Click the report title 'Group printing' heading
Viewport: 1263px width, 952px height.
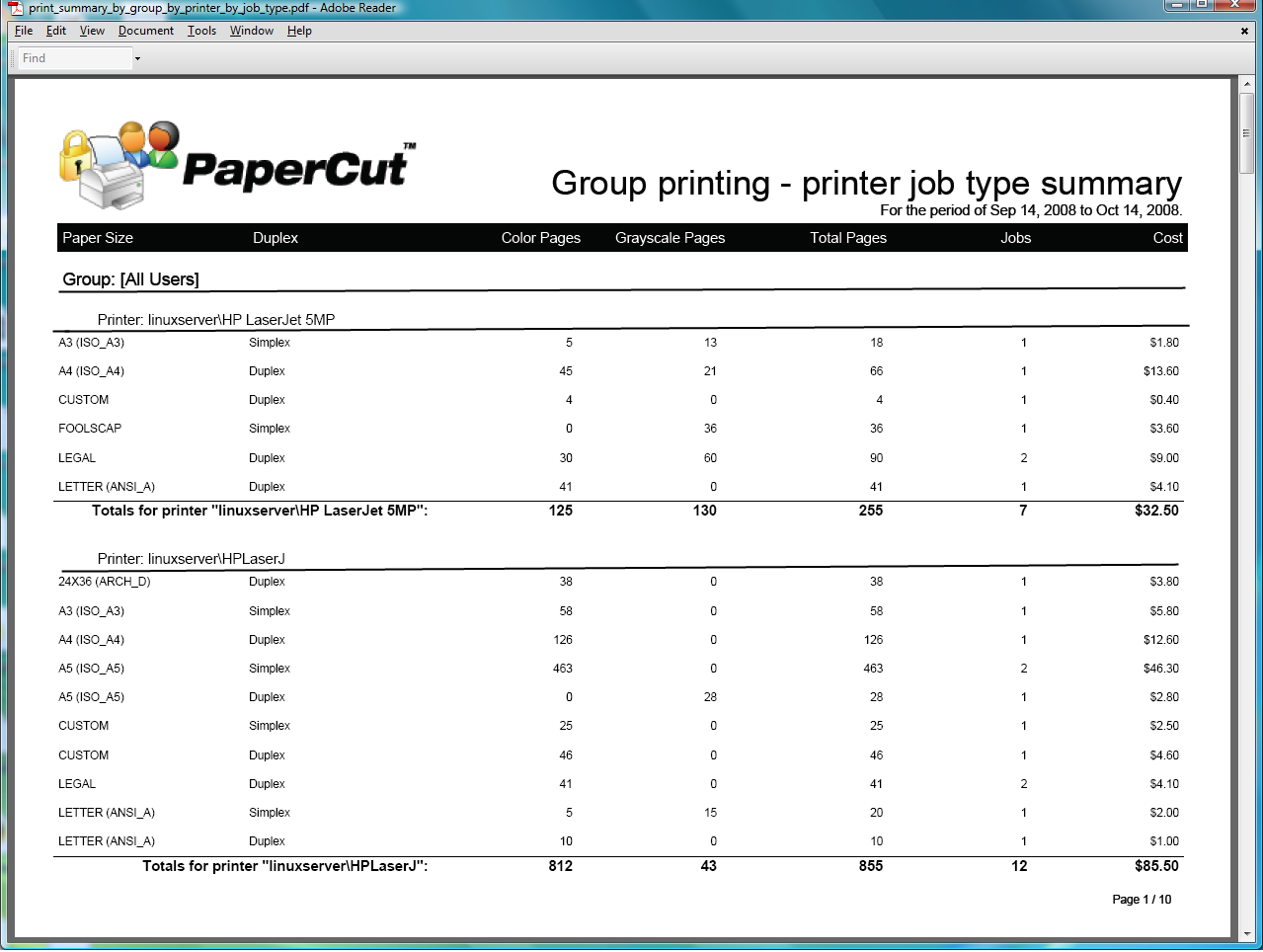click(x=866, y=183)
